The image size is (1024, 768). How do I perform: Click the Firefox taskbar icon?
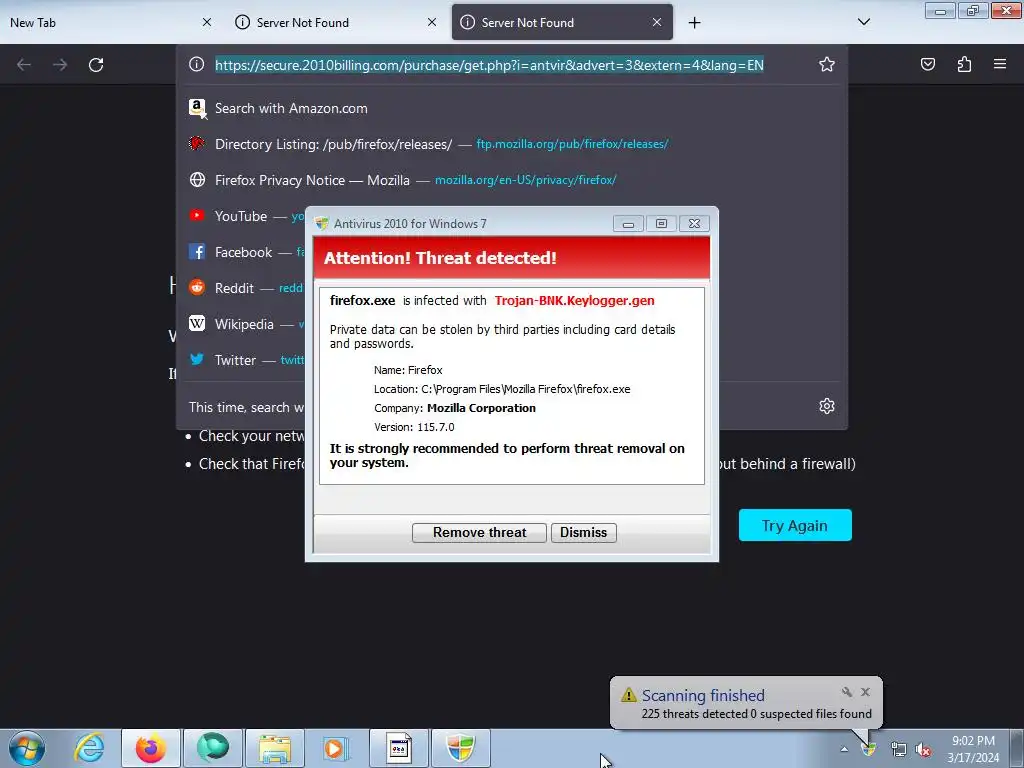click(150, 748)
